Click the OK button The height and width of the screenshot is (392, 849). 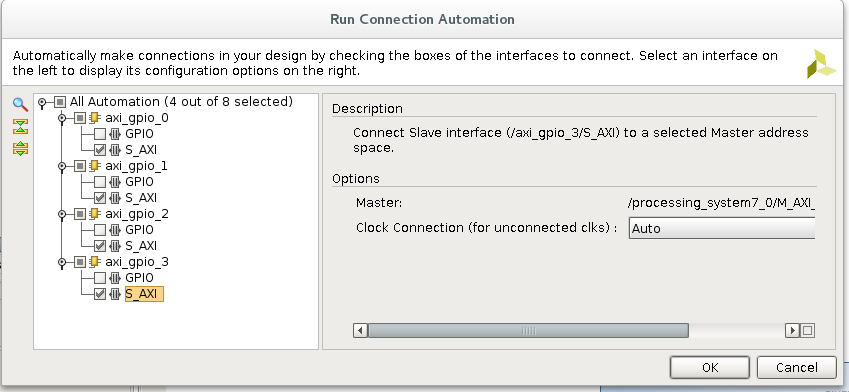pyautogui.click(x=710, y=368)
